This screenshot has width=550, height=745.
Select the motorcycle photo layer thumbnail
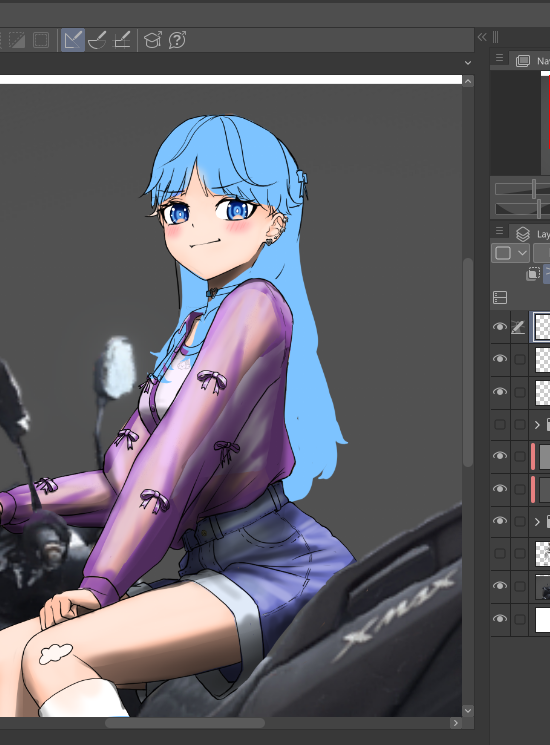(542, 586)
